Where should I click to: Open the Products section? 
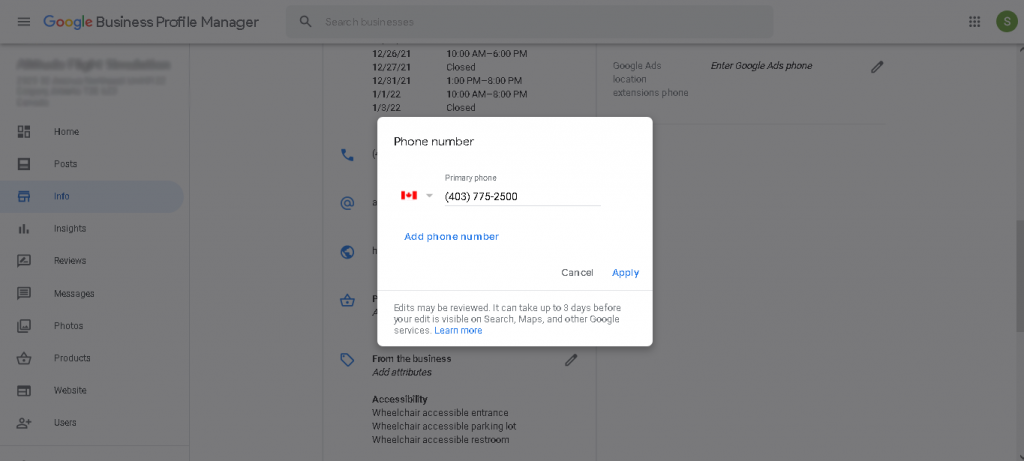[x=72, y=358]
